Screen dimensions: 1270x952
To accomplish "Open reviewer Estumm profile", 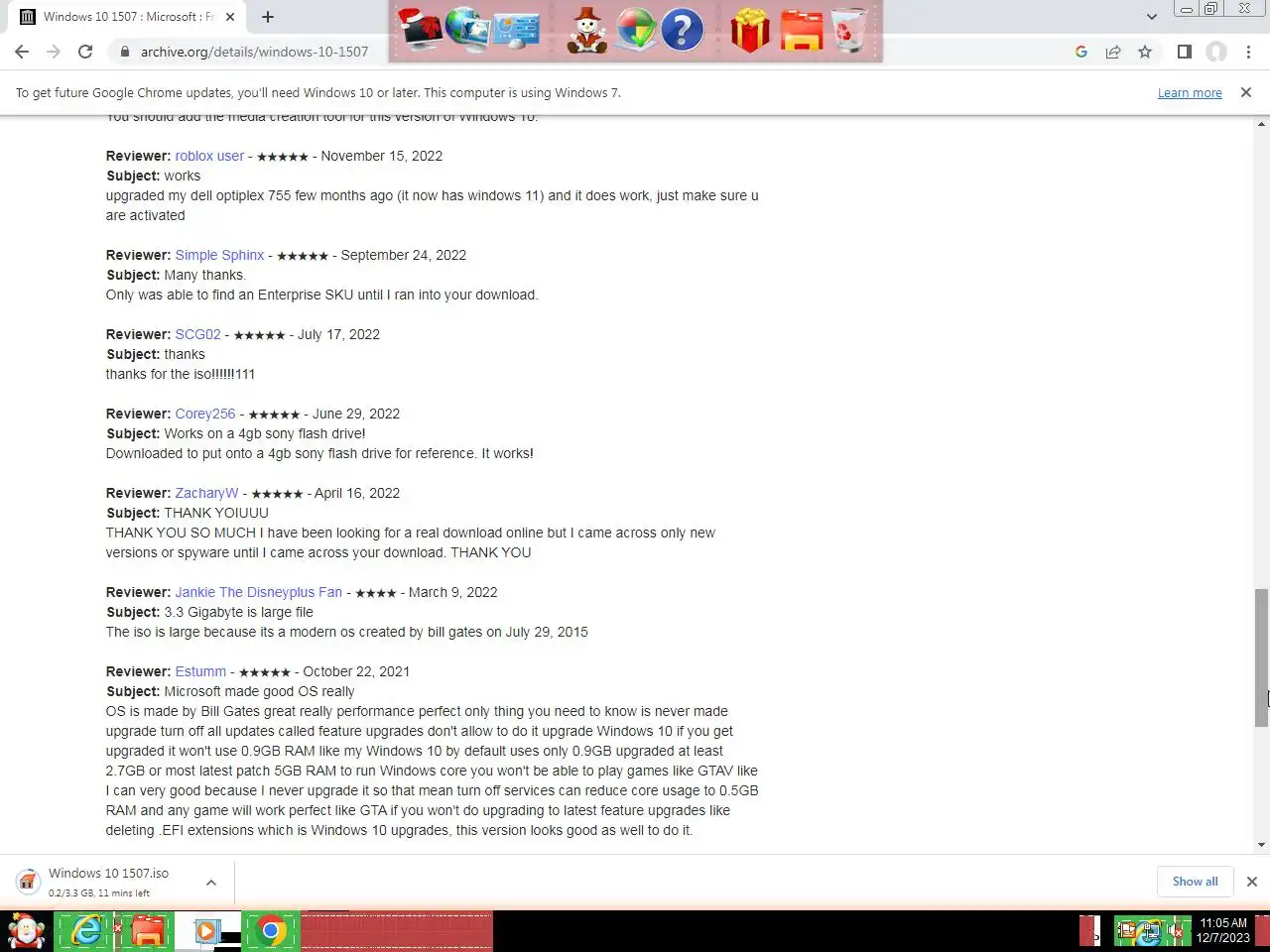I will (200, 671).
